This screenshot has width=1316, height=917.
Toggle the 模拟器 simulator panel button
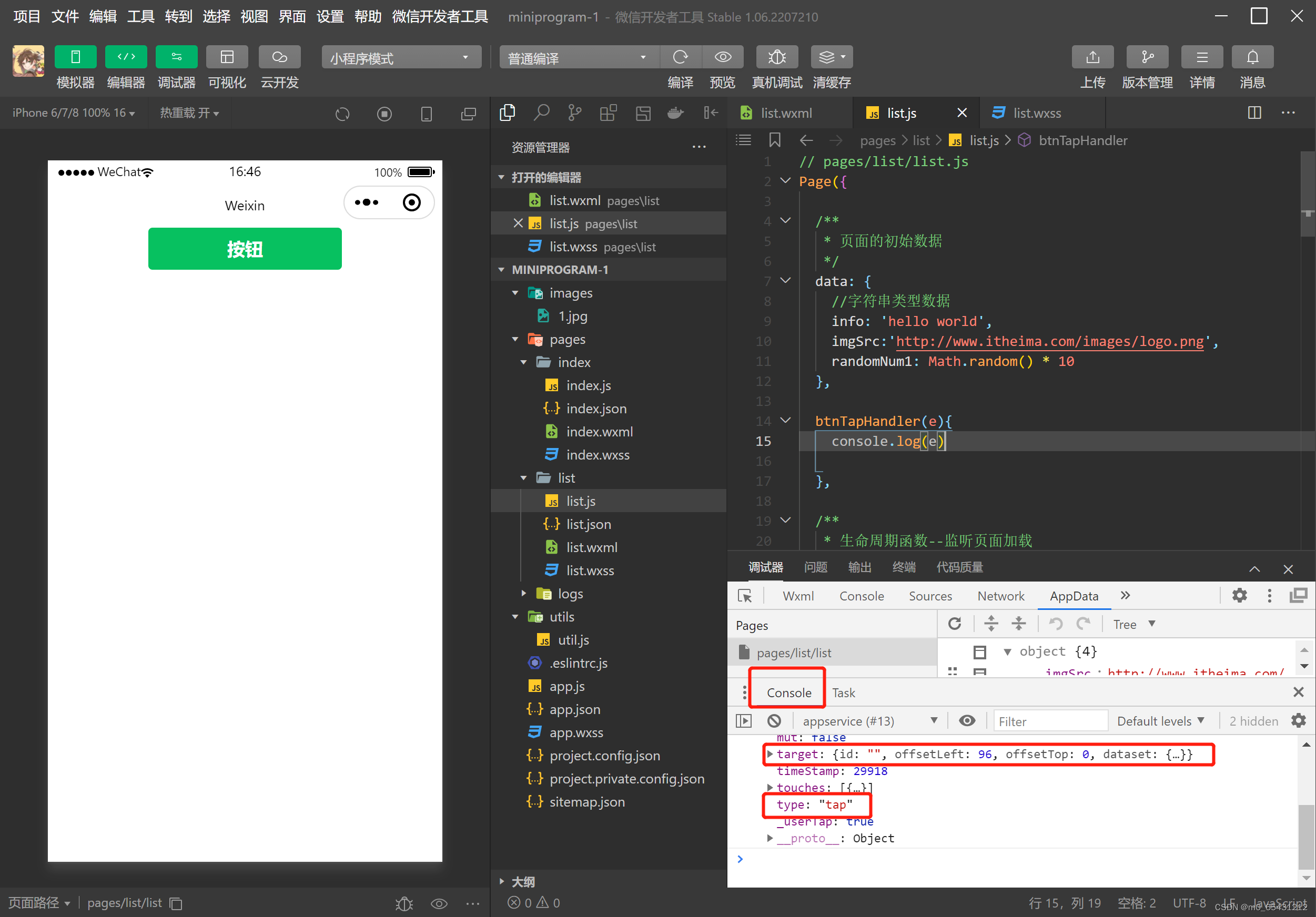(x=75, y=57)
